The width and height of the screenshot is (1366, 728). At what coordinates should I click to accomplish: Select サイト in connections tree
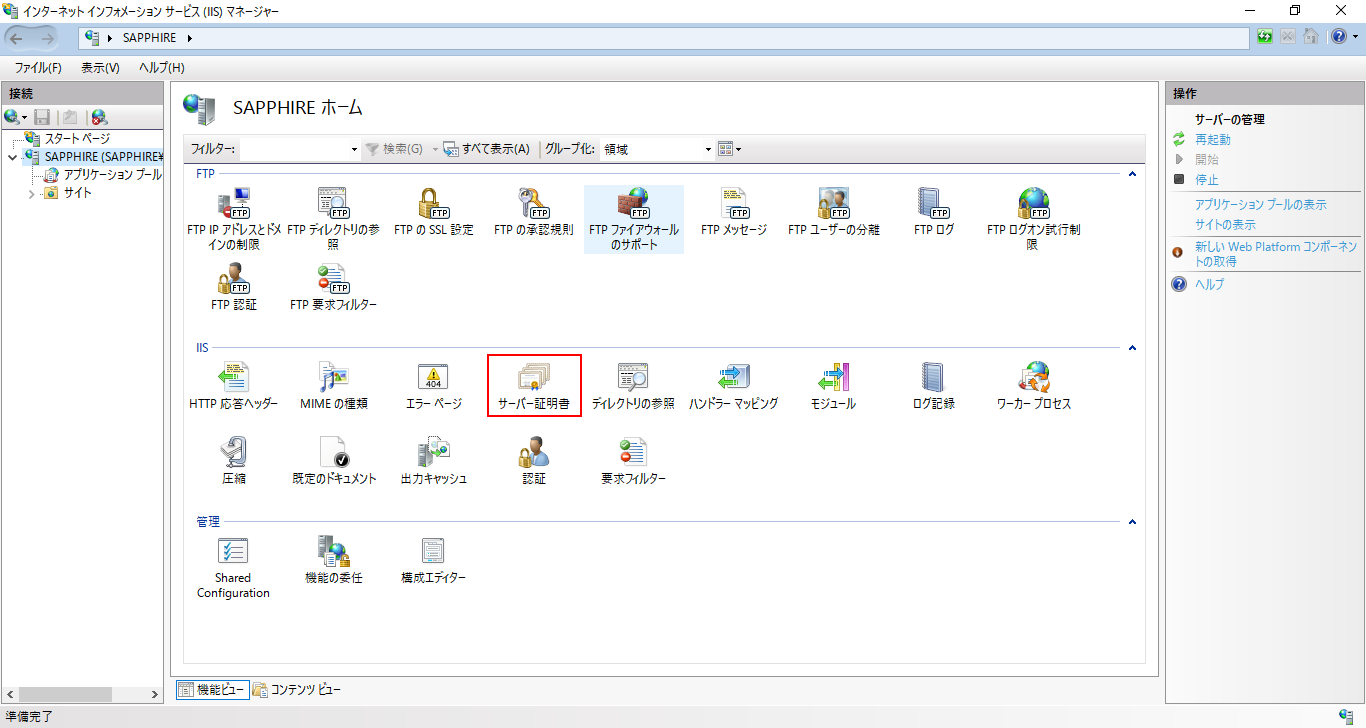(x=77, y=193)
